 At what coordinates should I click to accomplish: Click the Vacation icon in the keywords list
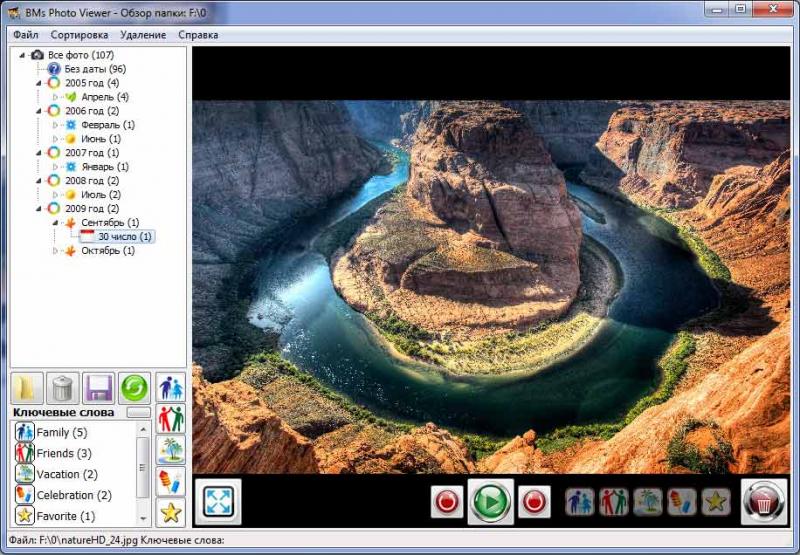(24, 474)
